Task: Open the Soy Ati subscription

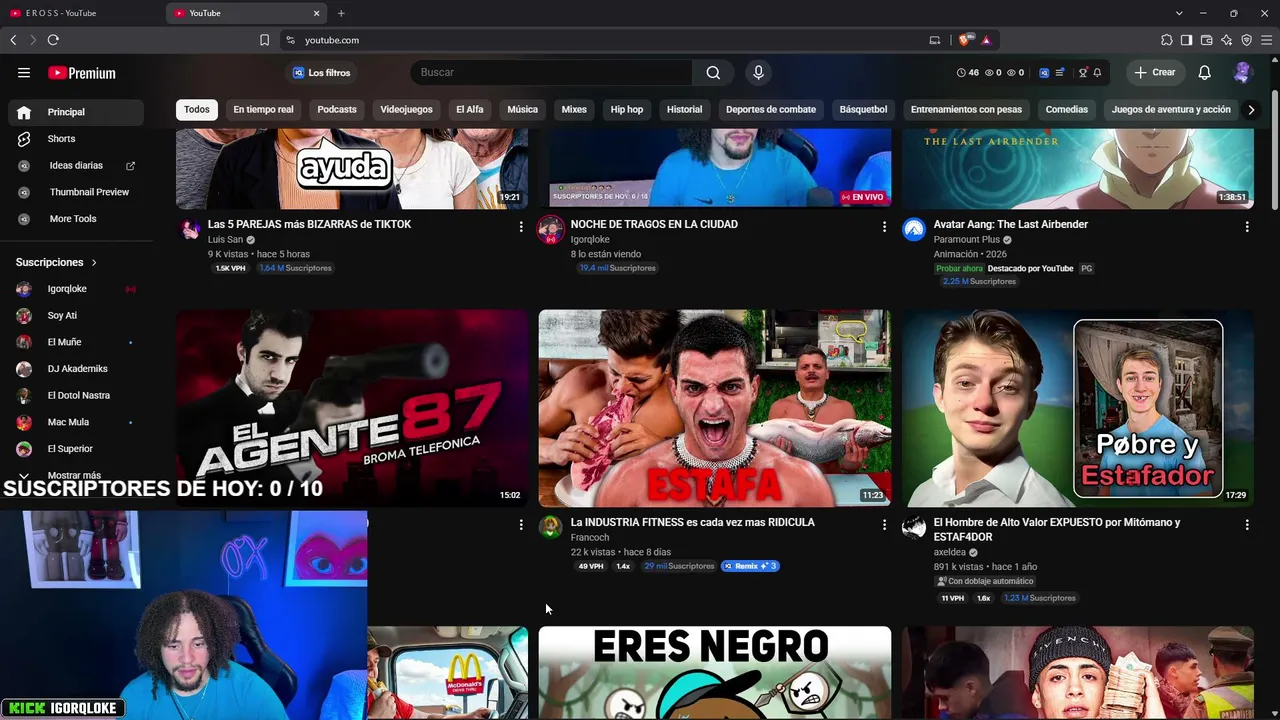Action: [76, 316]
